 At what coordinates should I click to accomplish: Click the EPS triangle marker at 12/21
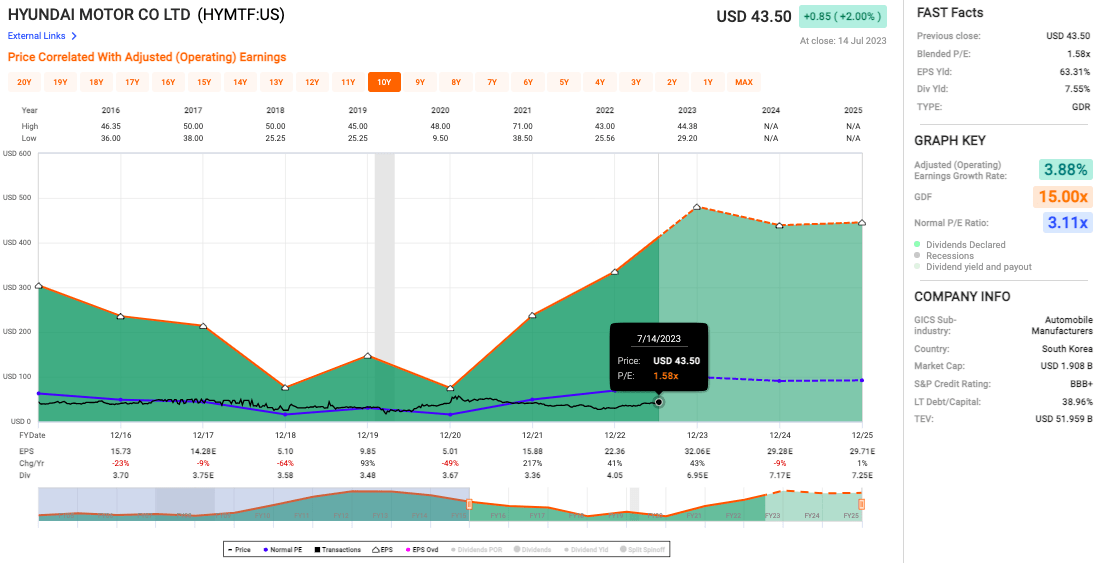pyautogui.click(x=532, y=315)
